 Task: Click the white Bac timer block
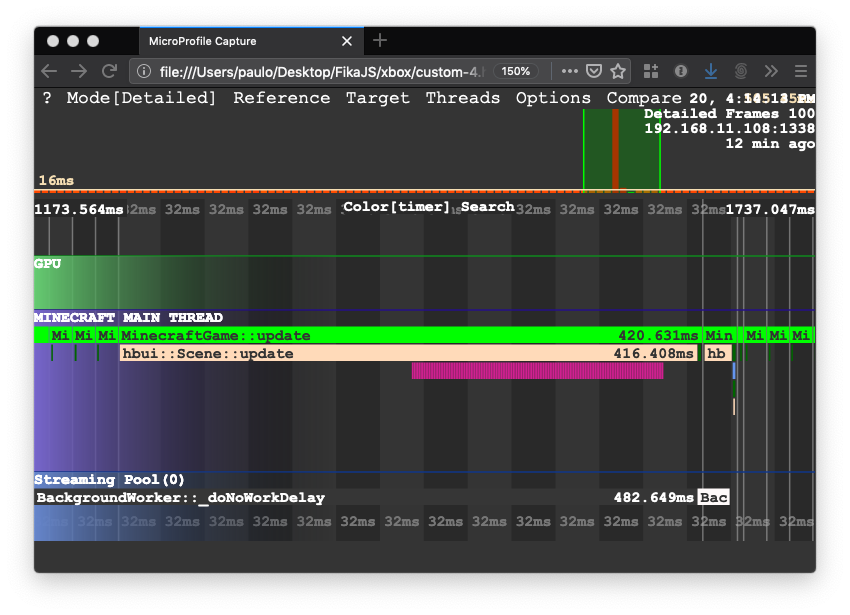click(713, 497)
